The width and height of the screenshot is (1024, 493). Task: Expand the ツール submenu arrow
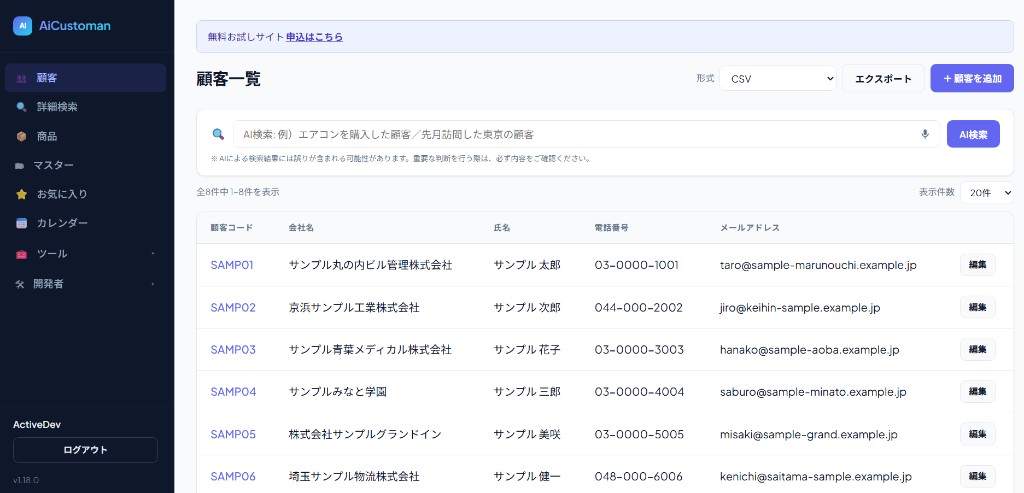tap(153, 253)
